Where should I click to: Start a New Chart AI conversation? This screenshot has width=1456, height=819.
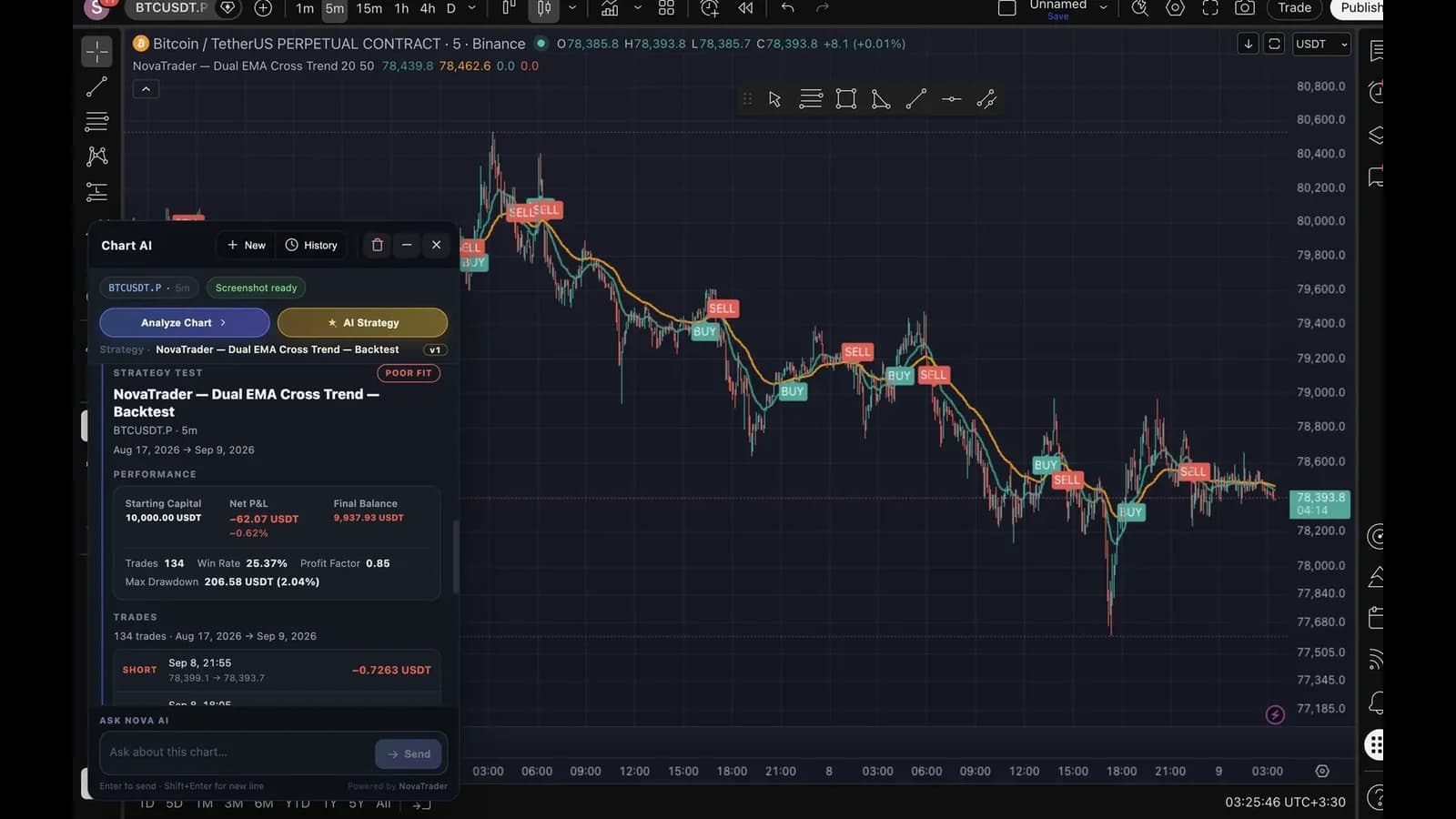(247, 245)
